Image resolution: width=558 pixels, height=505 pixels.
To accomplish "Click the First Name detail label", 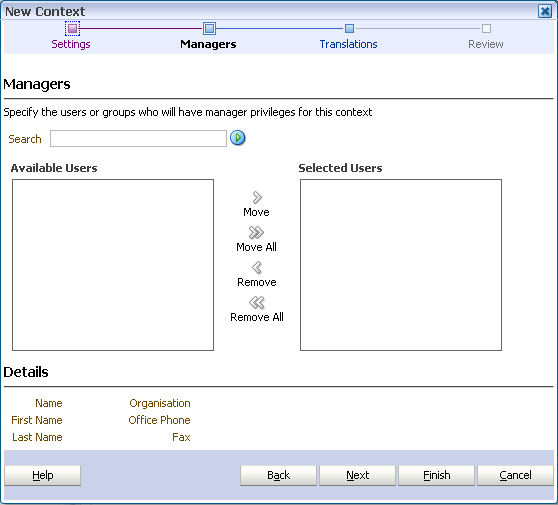I will click(x=37, y=420).
